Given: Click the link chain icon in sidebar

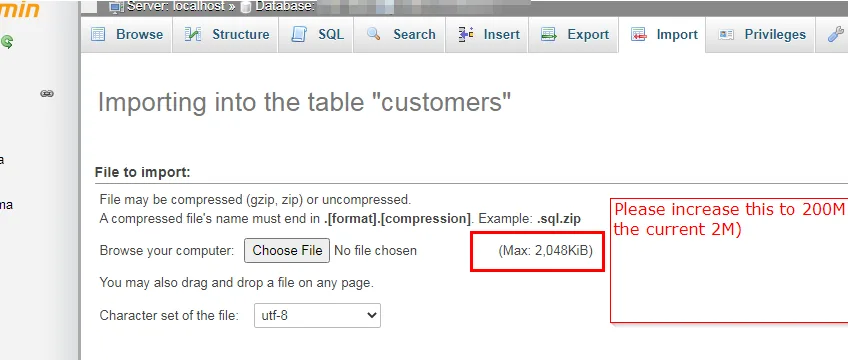Looking at the screenshot, I should tap(47, 94).
